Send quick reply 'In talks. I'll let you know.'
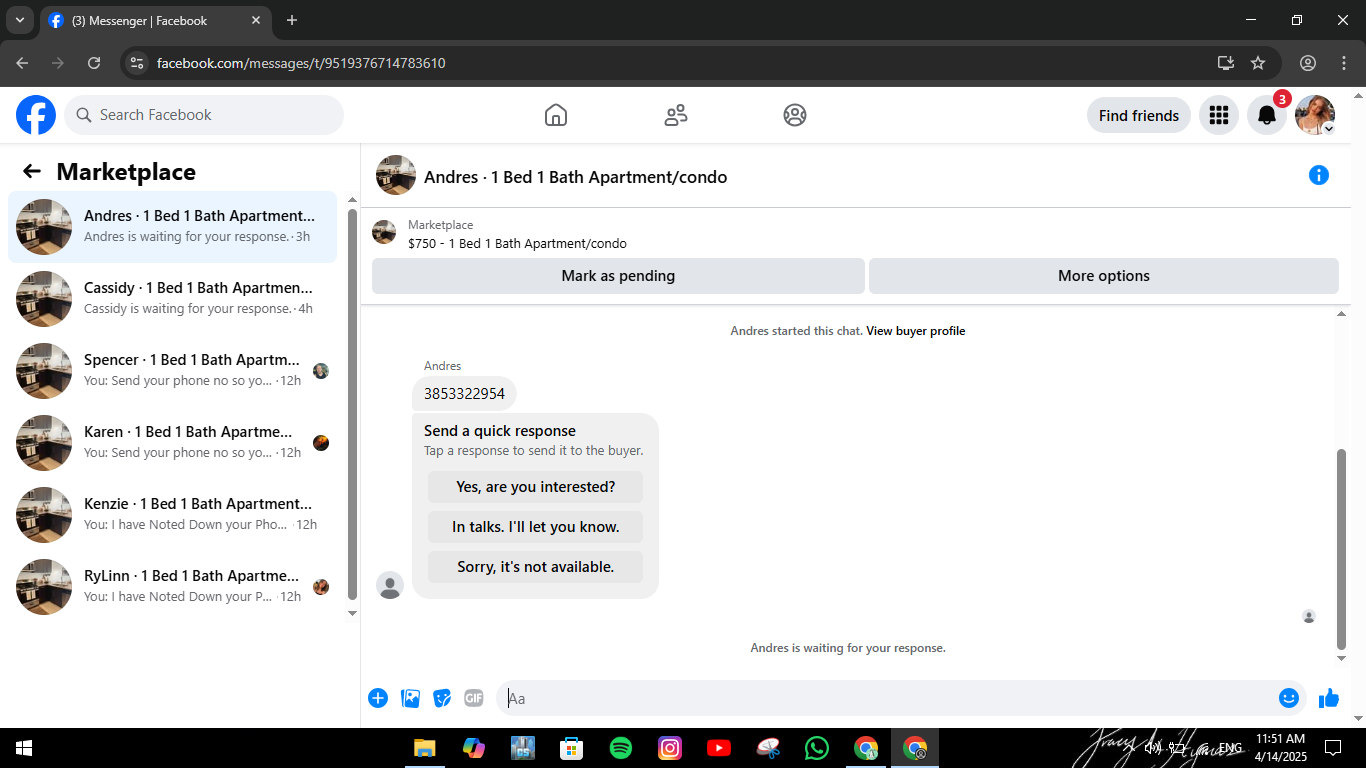 [x=536, y=527]
